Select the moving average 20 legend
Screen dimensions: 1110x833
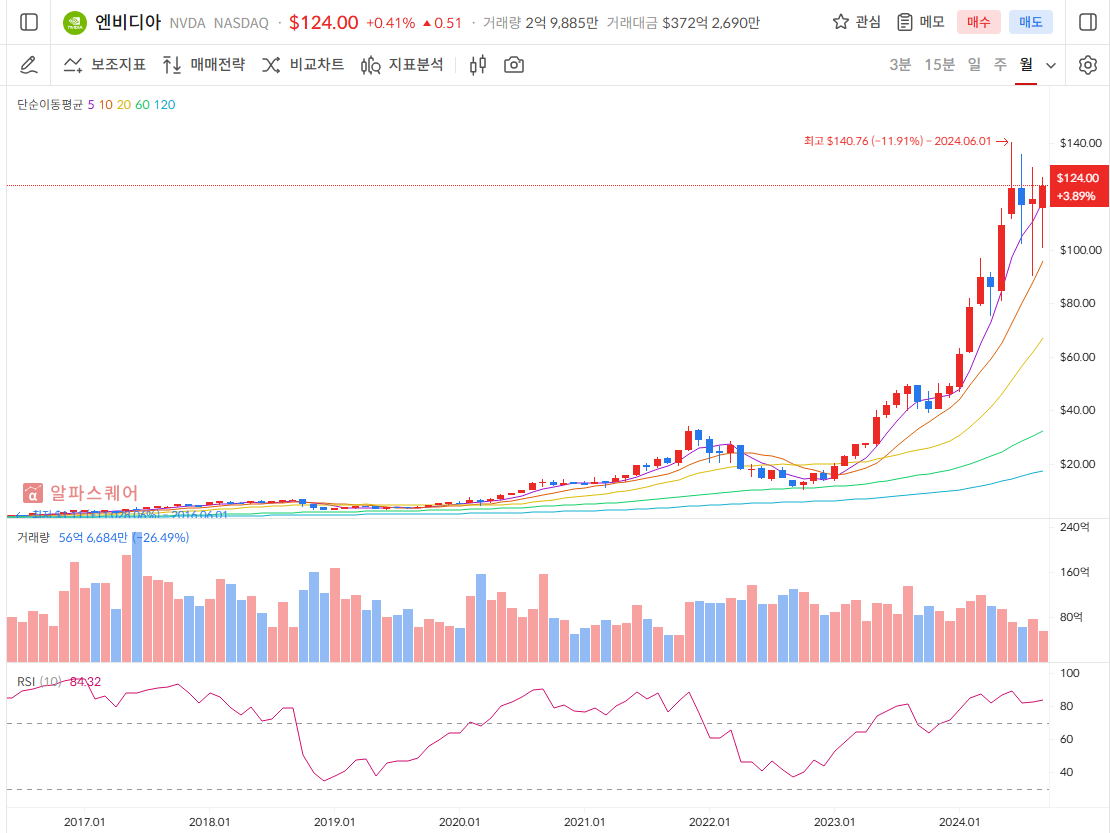pos(124,105)
